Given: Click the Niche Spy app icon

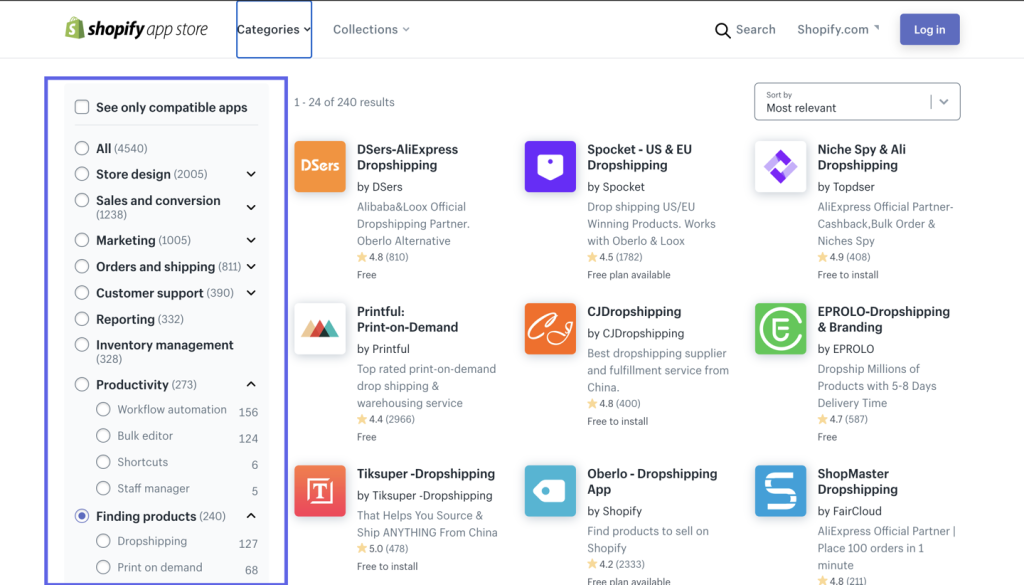Looking at the screenshot, I should [x=780, y=166].
